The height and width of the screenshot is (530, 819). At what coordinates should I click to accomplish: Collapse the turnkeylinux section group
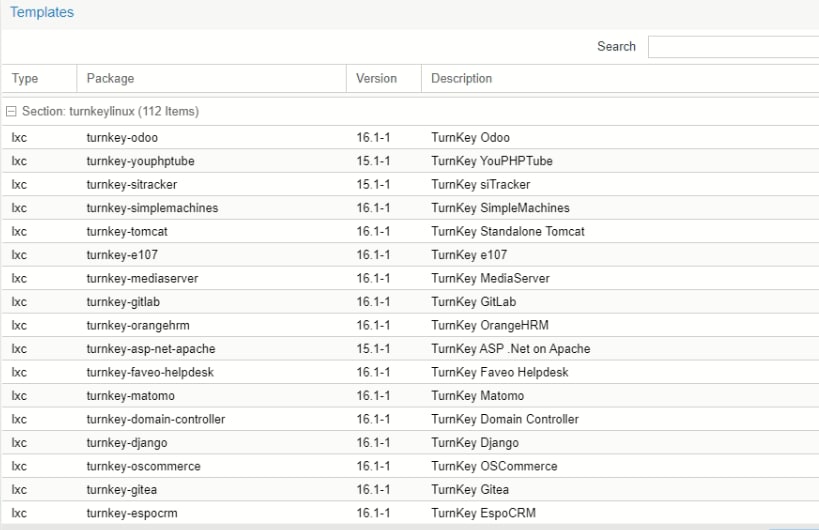[x=12, y=112]
